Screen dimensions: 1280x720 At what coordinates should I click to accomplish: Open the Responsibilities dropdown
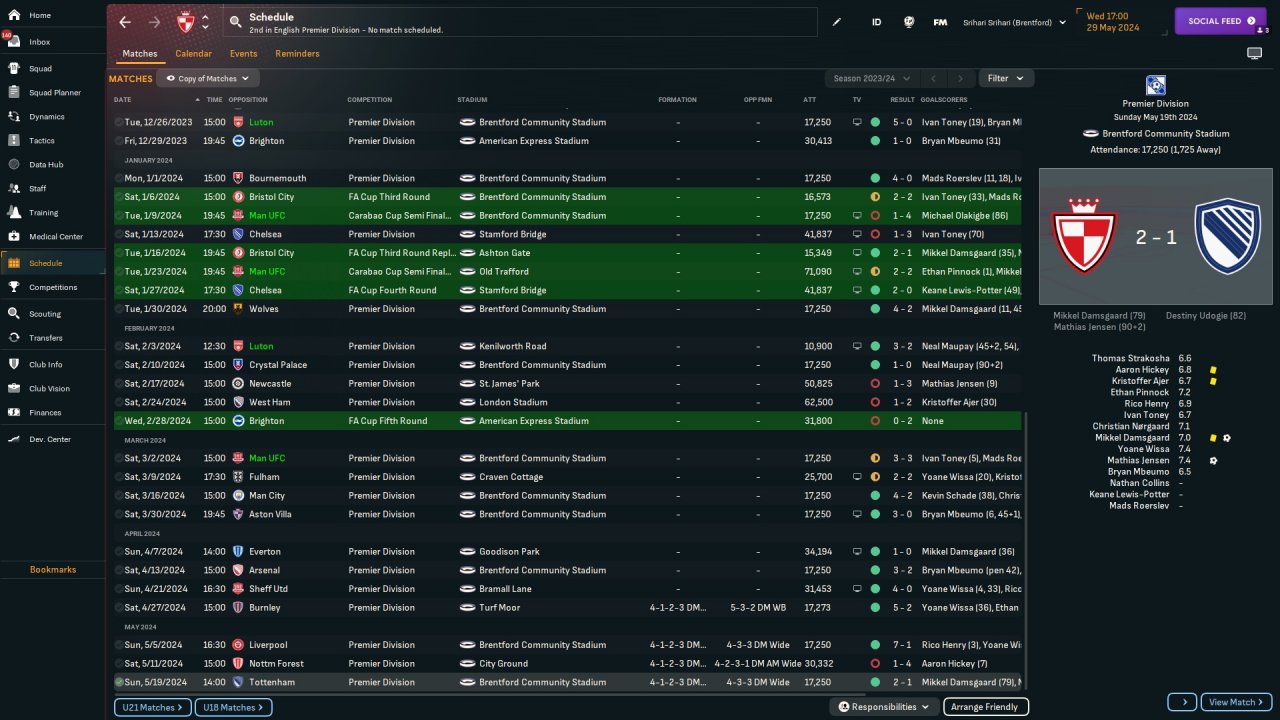click(x=885, y=707)
